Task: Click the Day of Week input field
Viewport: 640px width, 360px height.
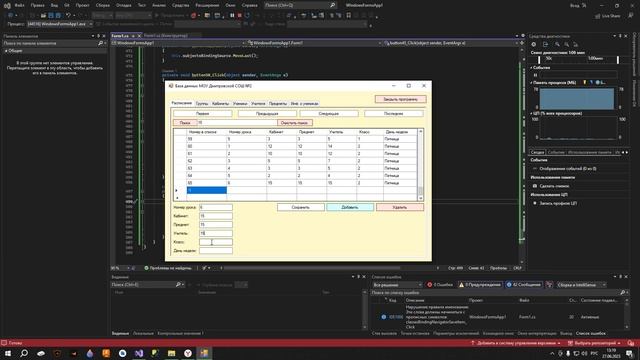Action: click(216, 251)
